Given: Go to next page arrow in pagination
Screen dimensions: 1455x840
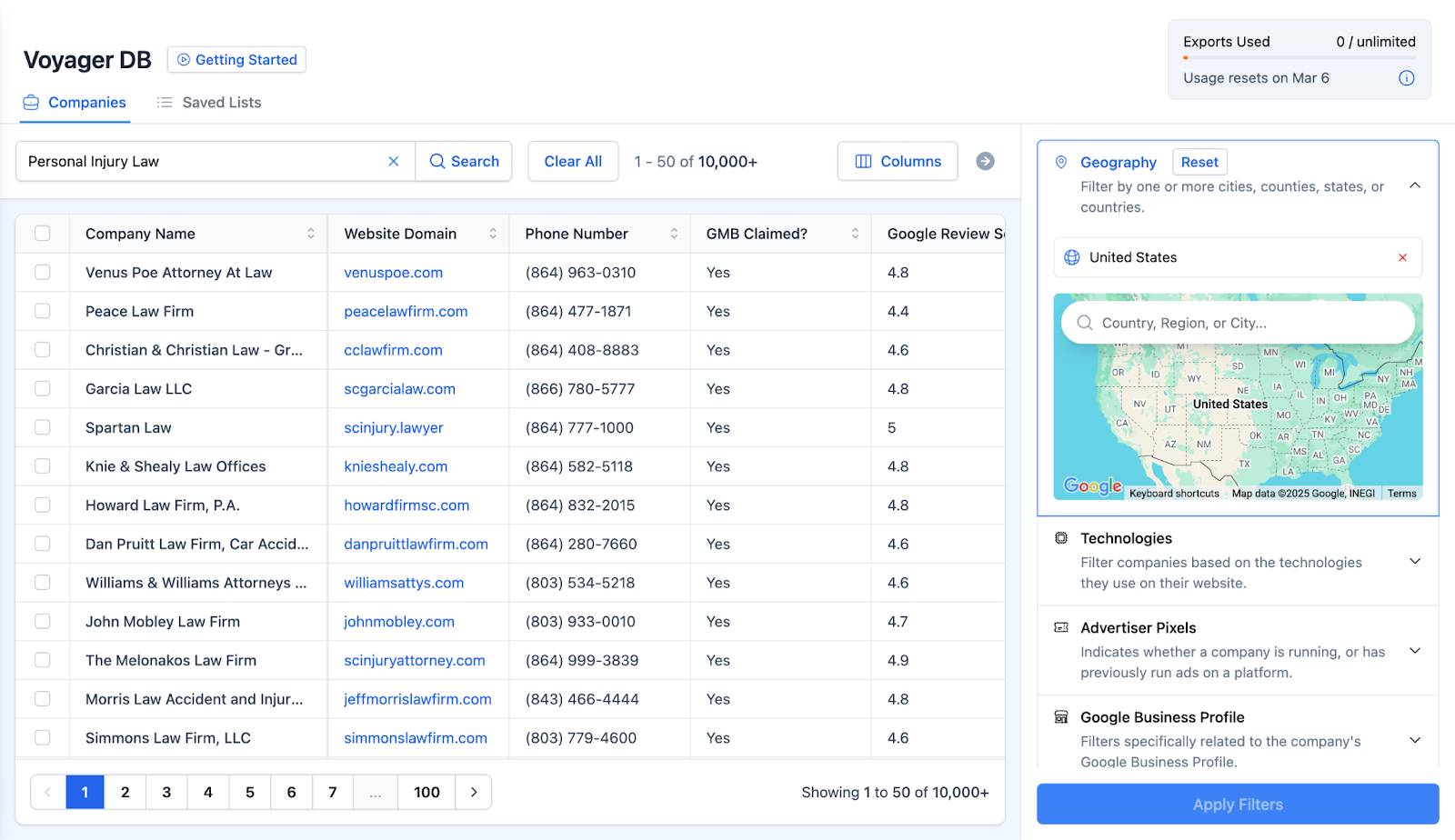Looking at the screenshot, I should click(x=474, y=792).
